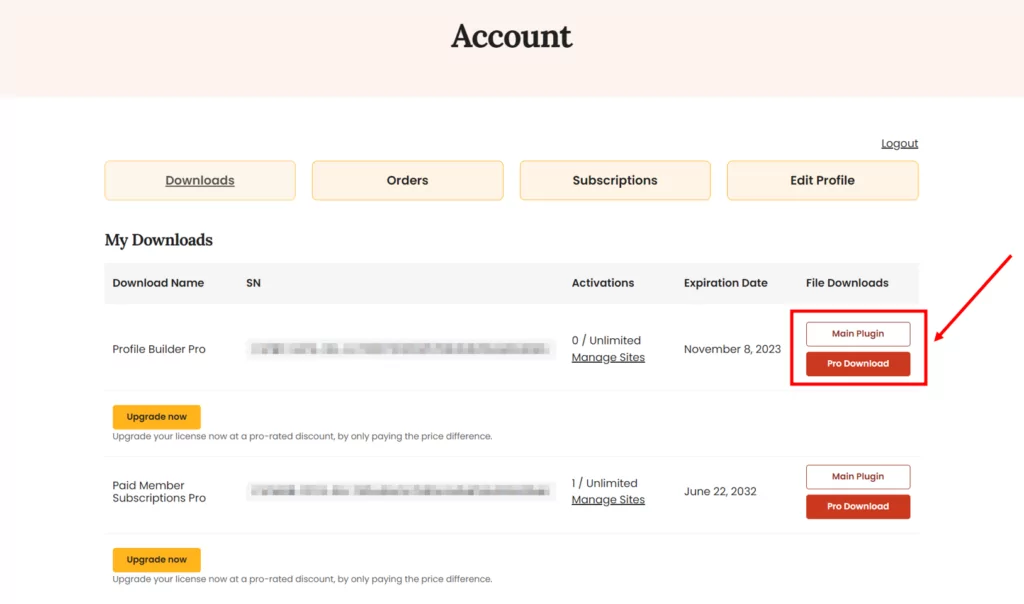
Task: Click the Expiration Date column header
Action: coord(726,283)
